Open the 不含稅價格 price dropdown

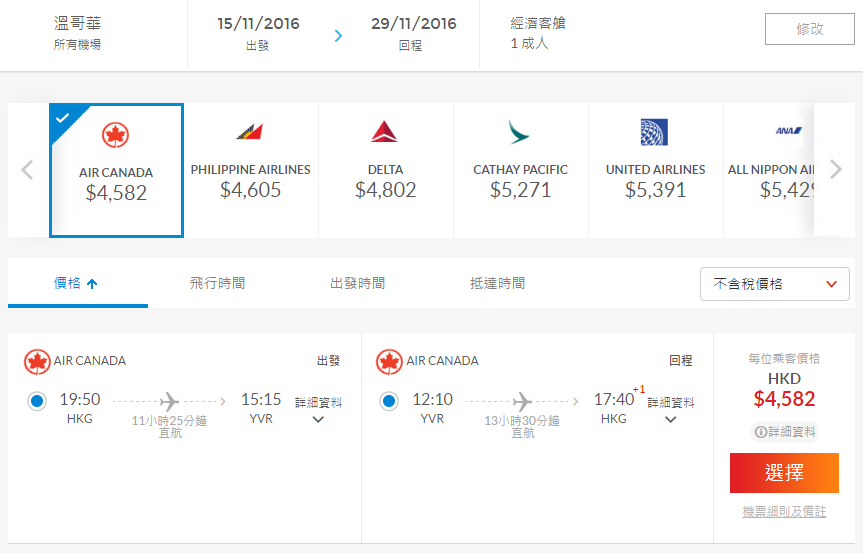point(774,284)
